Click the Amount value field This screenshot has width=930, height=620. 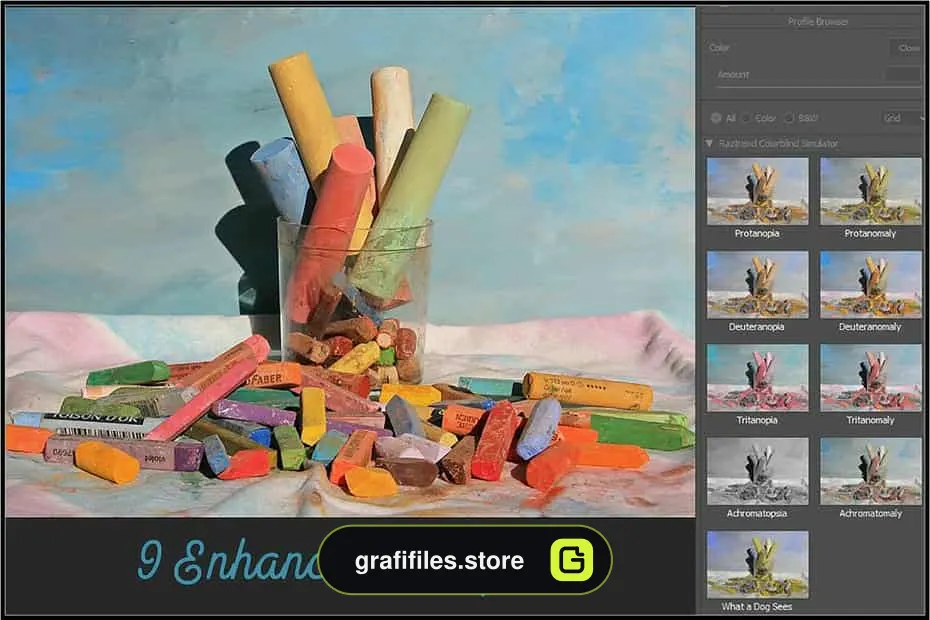click(903, 75)
